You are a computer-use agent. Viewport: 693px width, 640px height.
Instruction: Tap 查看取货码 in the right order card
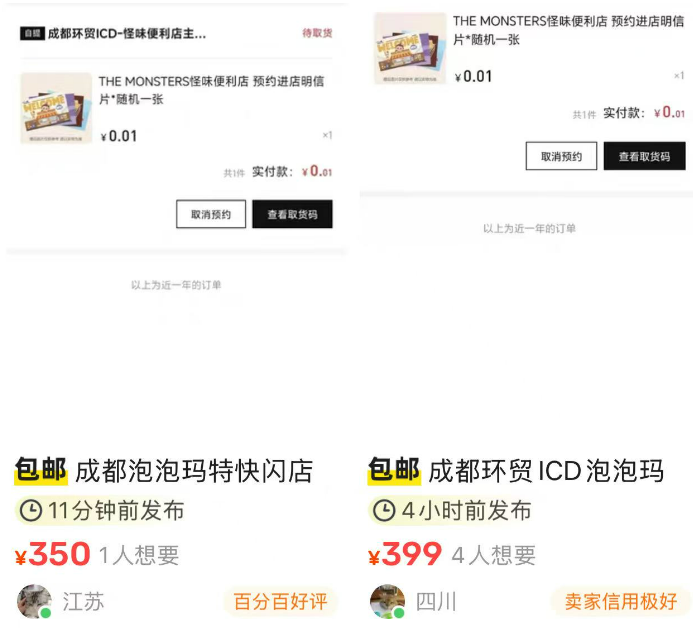[x=644, y=156]
